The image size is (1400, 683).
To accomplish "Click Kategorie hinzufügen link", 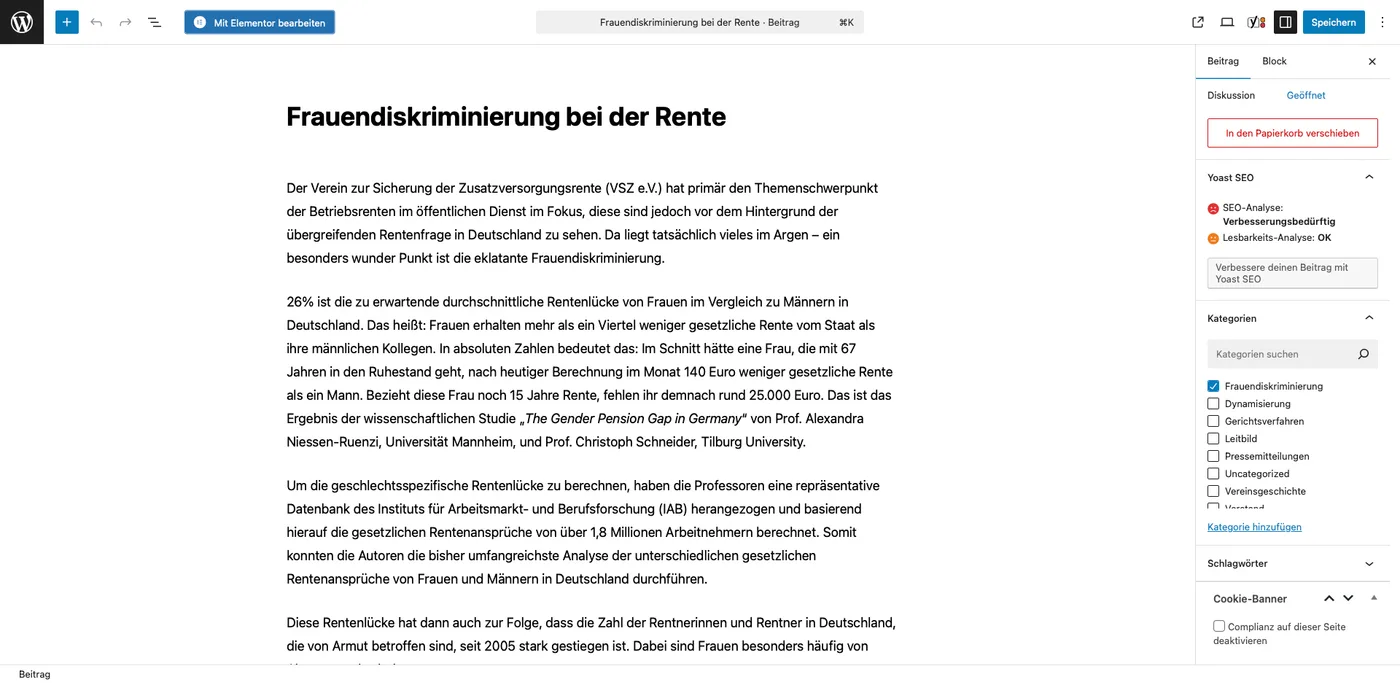I will [1254, 527].
